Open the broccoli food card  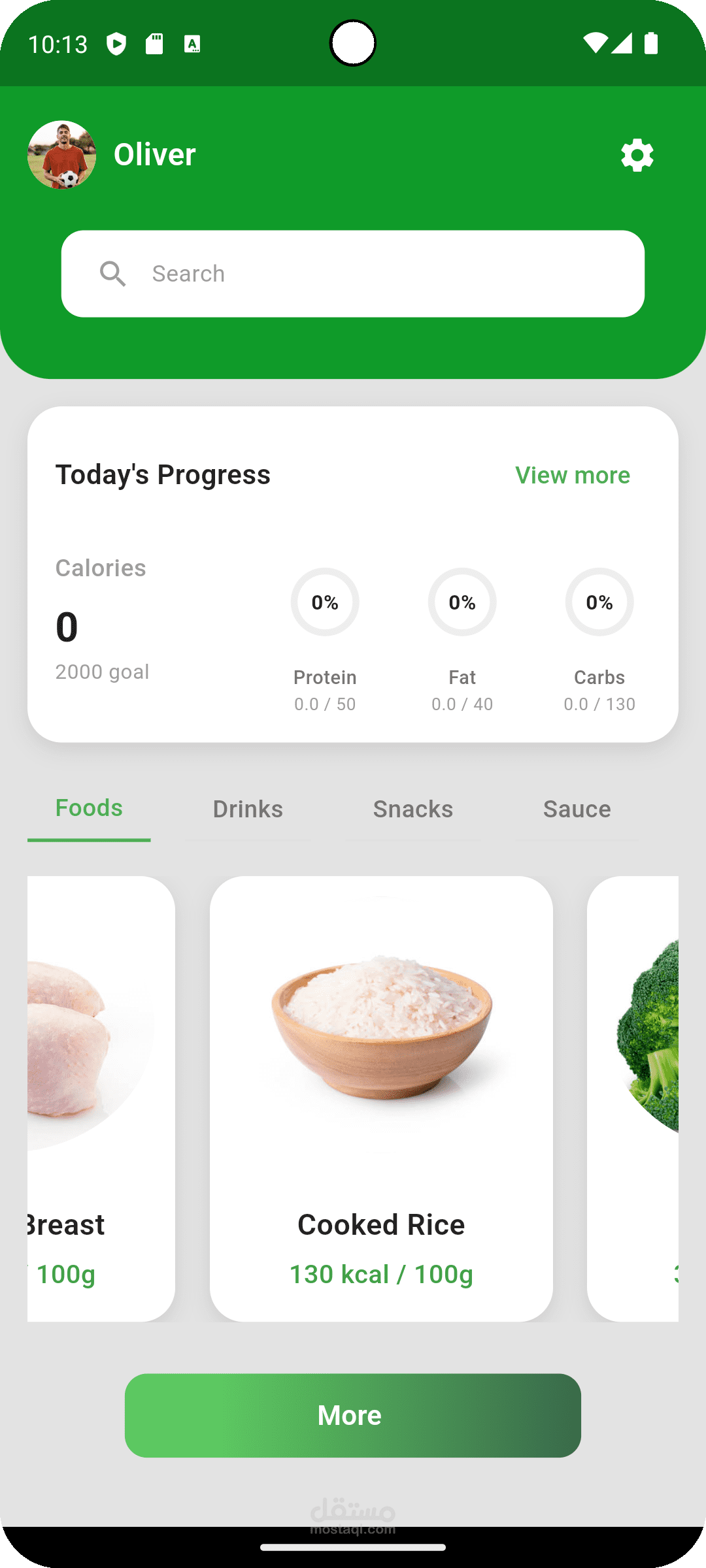[x=633, y=1098]
